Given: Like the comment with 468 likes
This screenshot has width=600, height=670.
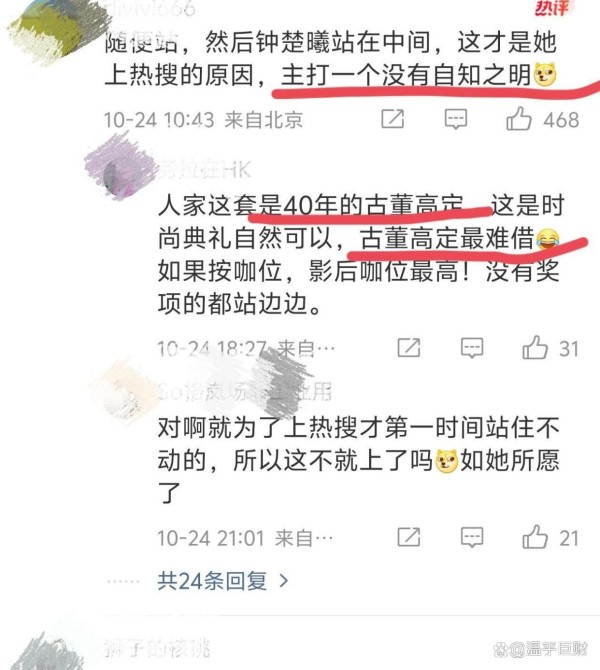Looking at the screenshot, I should (519, 119).
